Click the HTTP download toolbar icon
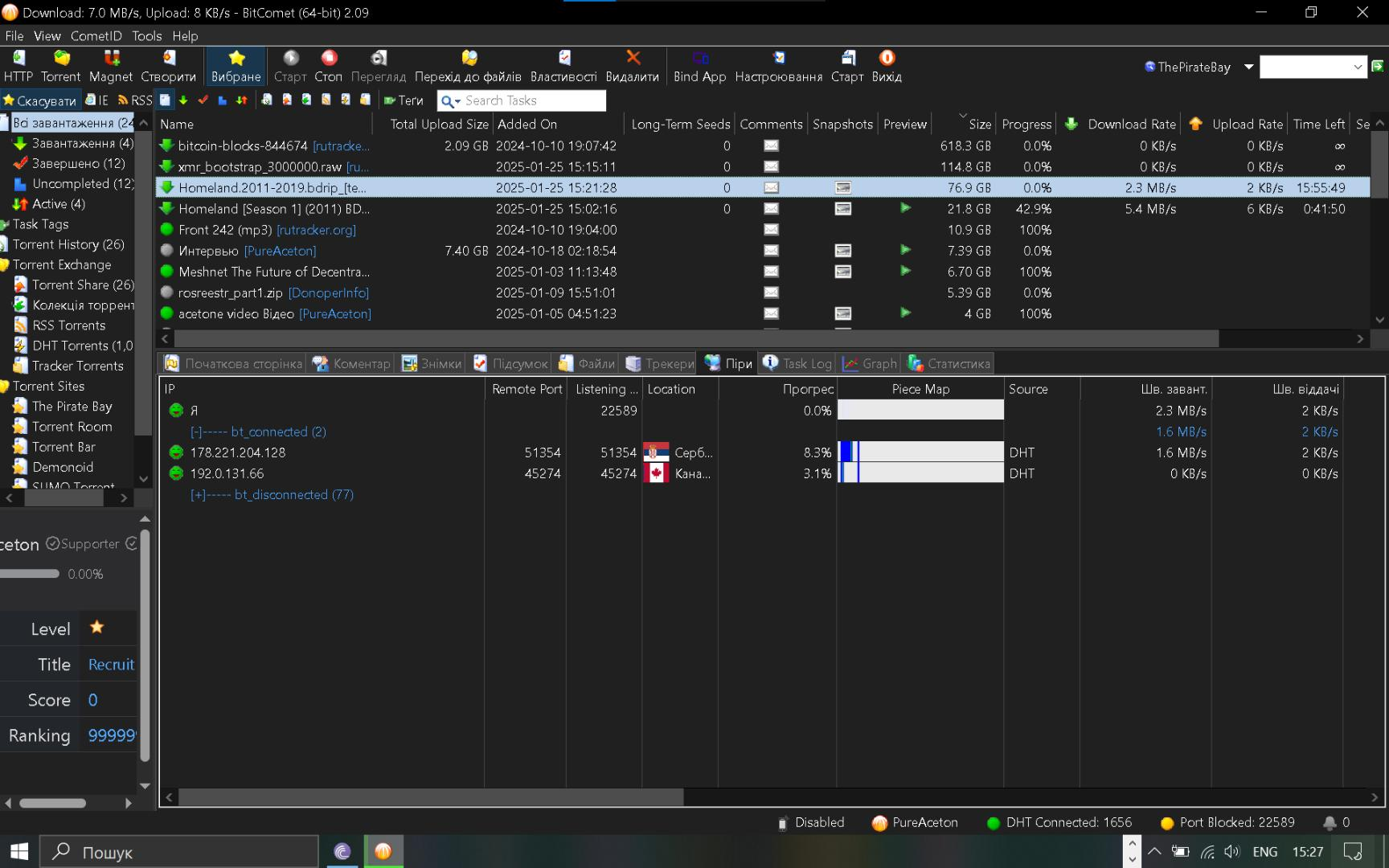The width and height of the screenshot is (1389, 868). (x=18, y=66)
